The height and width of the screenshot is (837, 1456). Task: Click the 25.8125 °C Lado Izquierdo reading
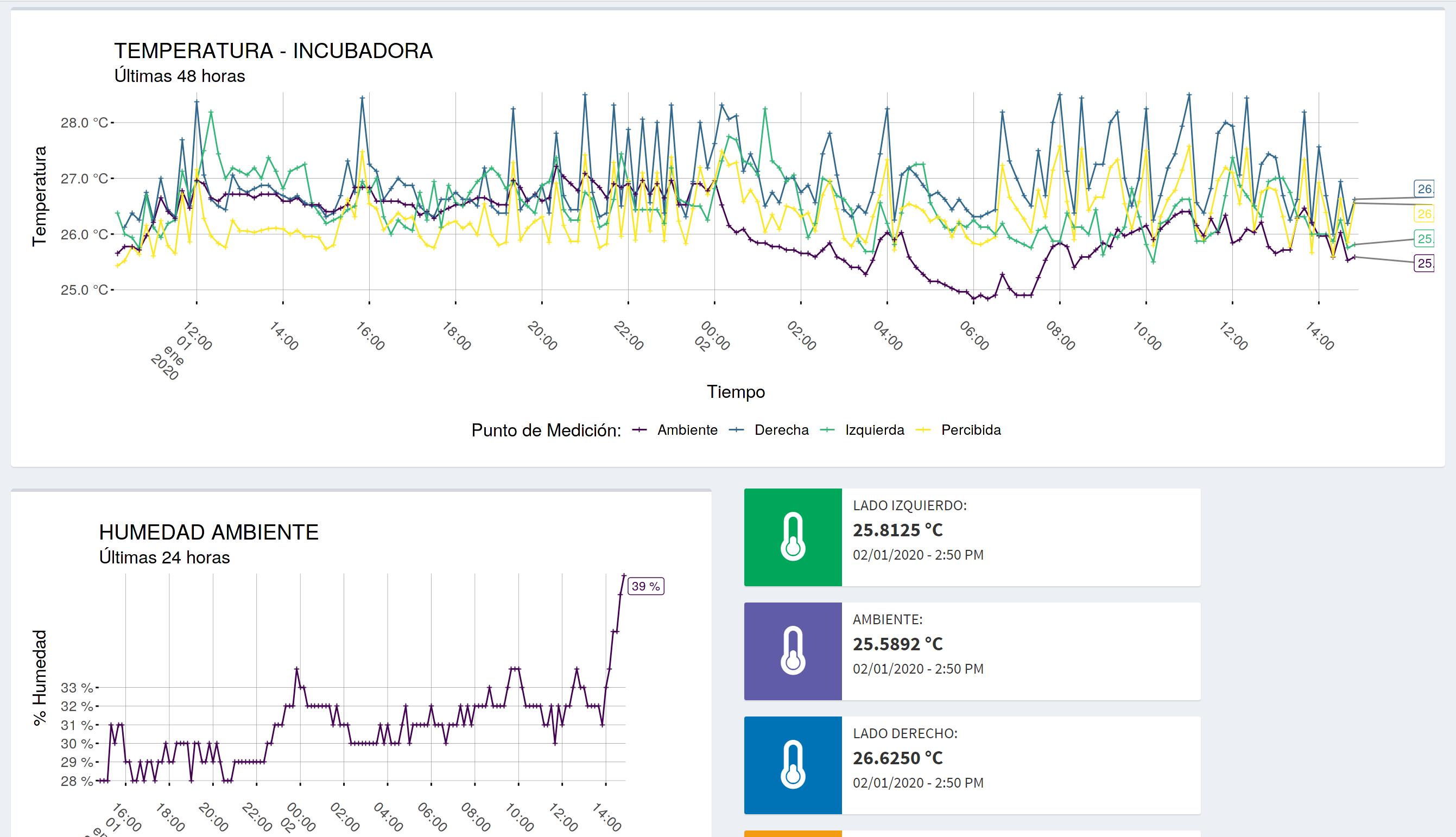[897, 530]
